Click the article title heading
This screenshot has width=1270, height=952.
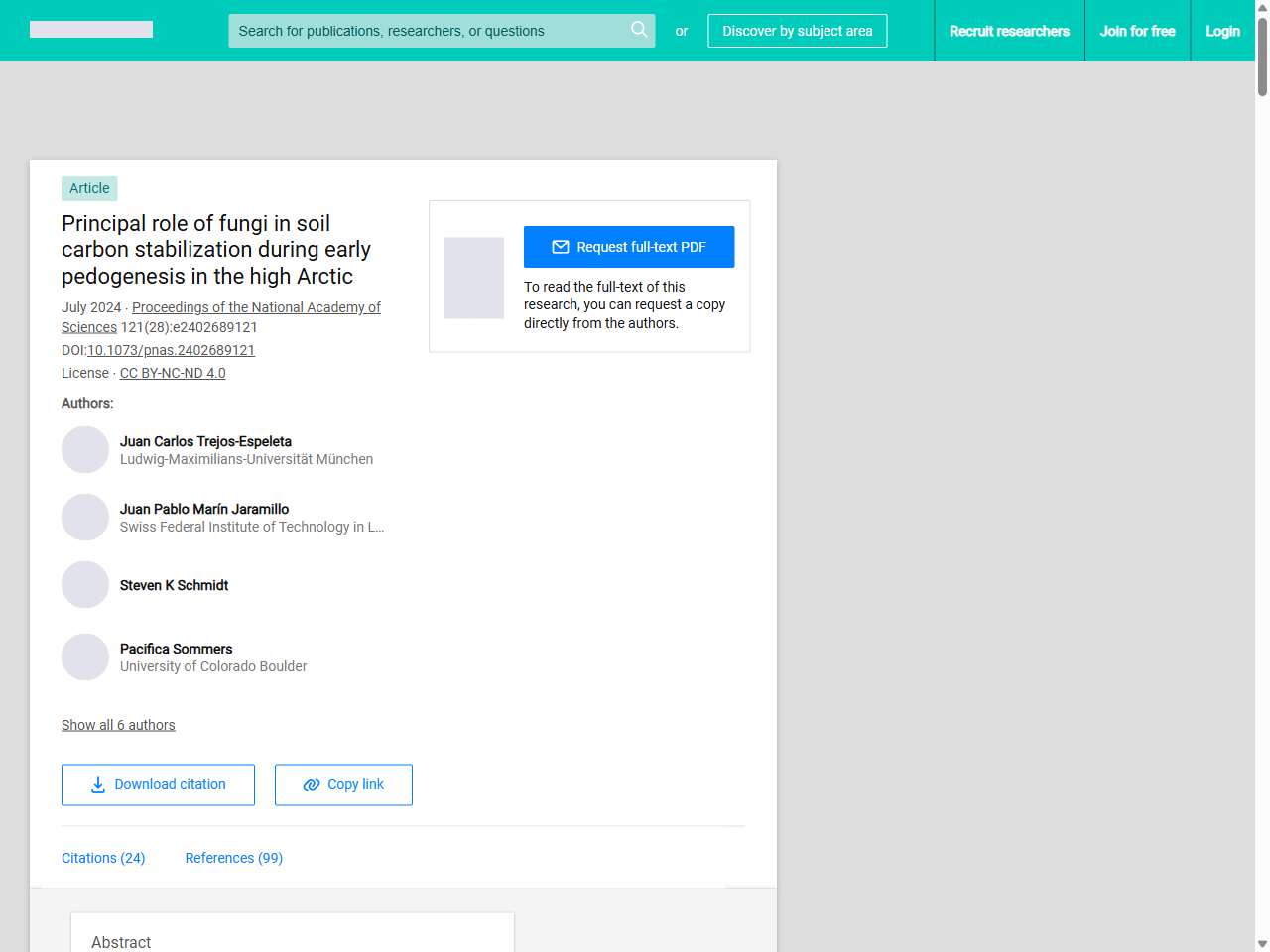[216, 250]
